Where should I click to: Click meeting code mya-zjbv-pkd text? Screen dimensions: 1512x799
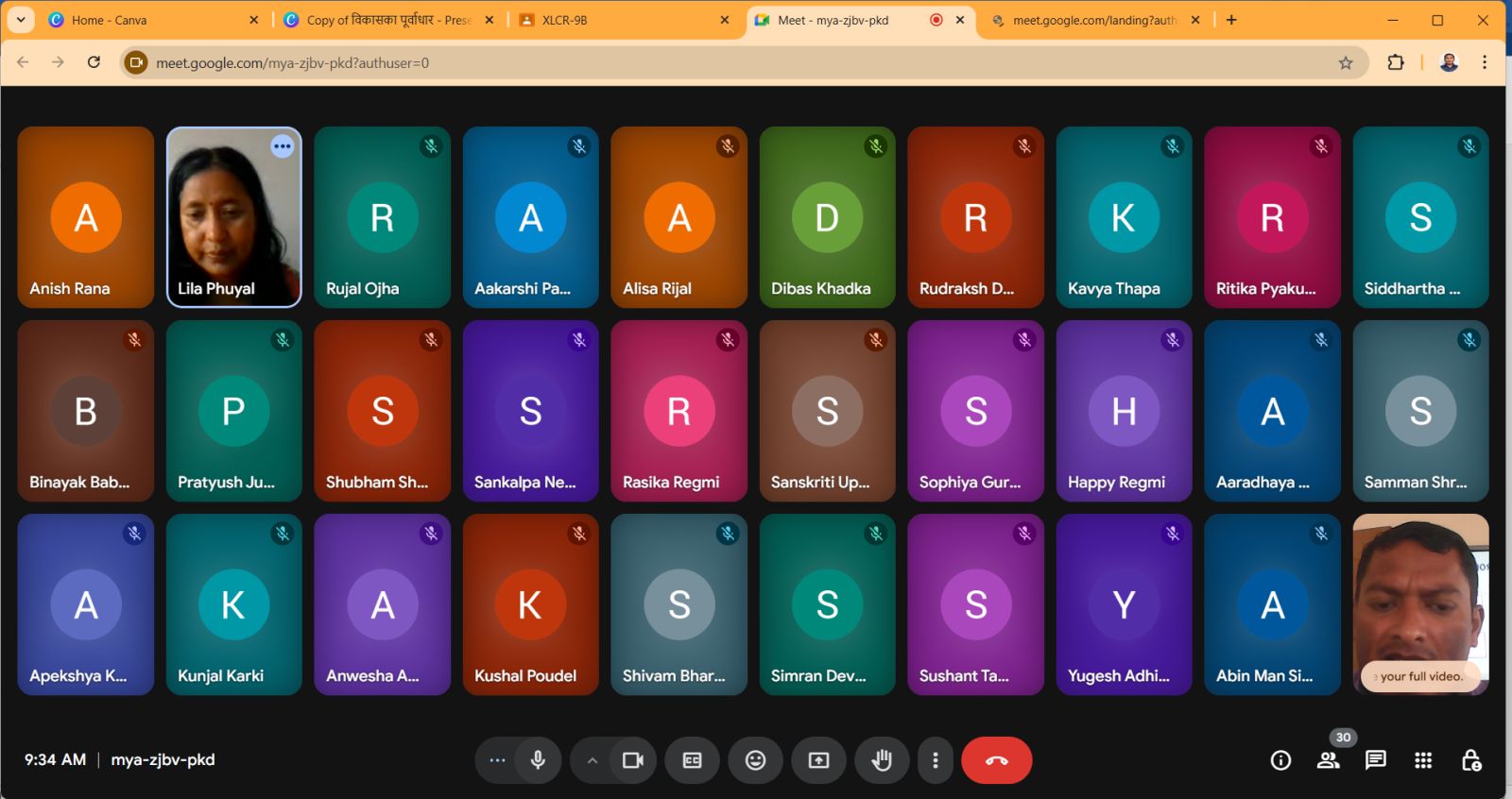163,759
